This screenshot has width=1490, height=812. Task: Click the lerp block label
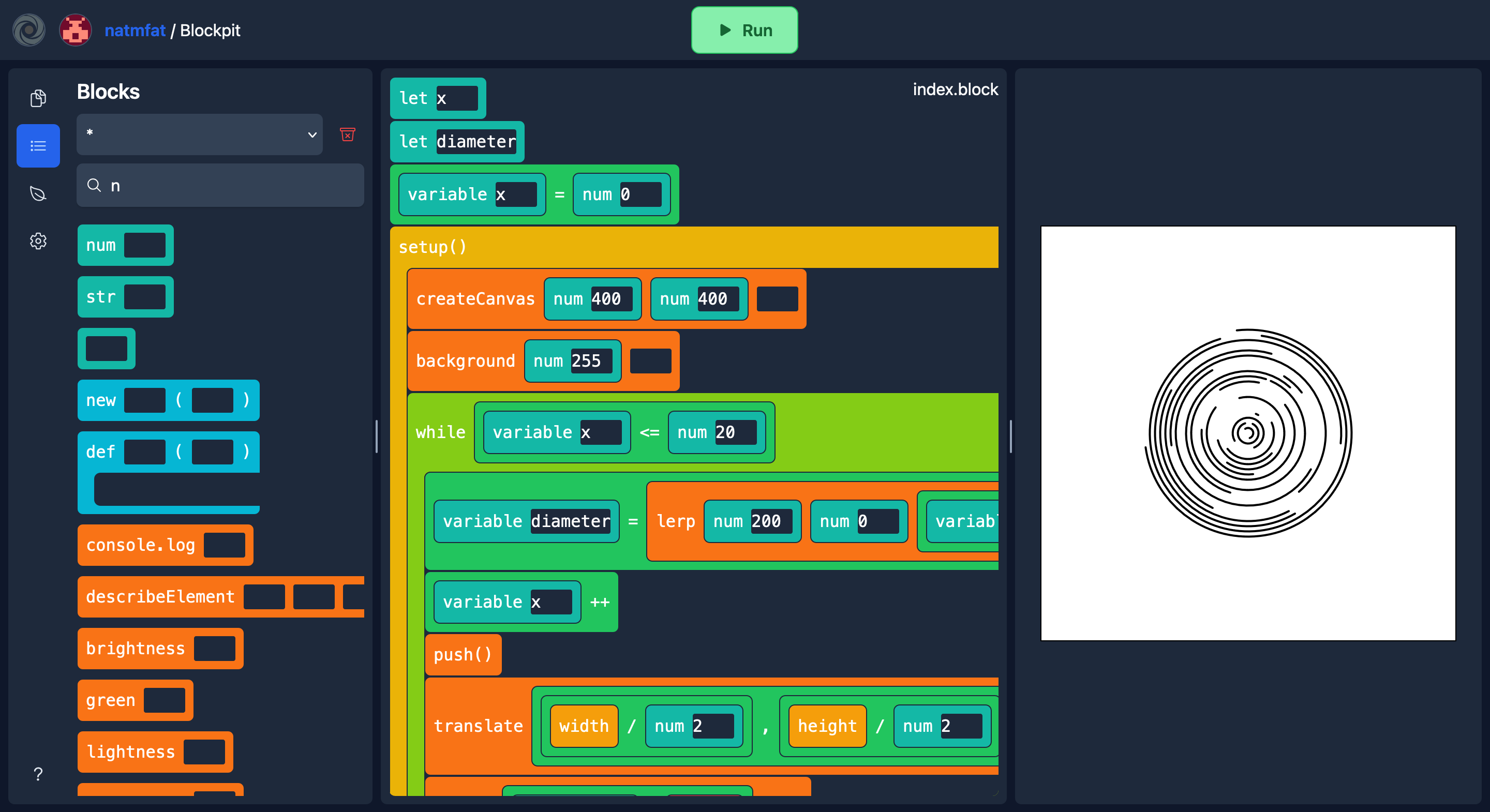coord(676,522)
